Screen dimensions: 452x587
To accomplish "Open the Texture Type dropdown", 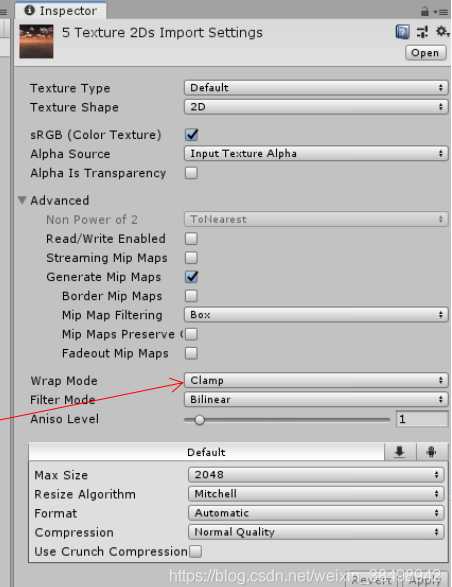I will coord(316,88).
